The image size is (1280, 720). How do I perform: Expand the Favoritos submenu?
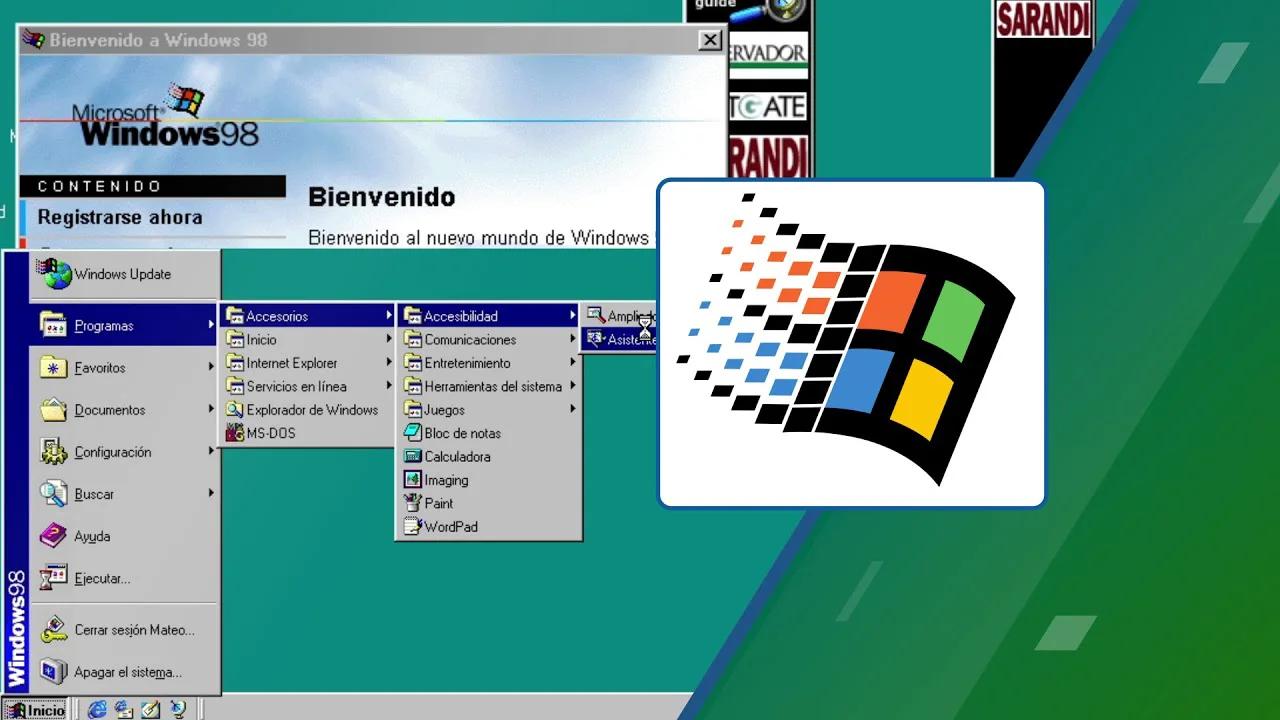pos(124,368)
